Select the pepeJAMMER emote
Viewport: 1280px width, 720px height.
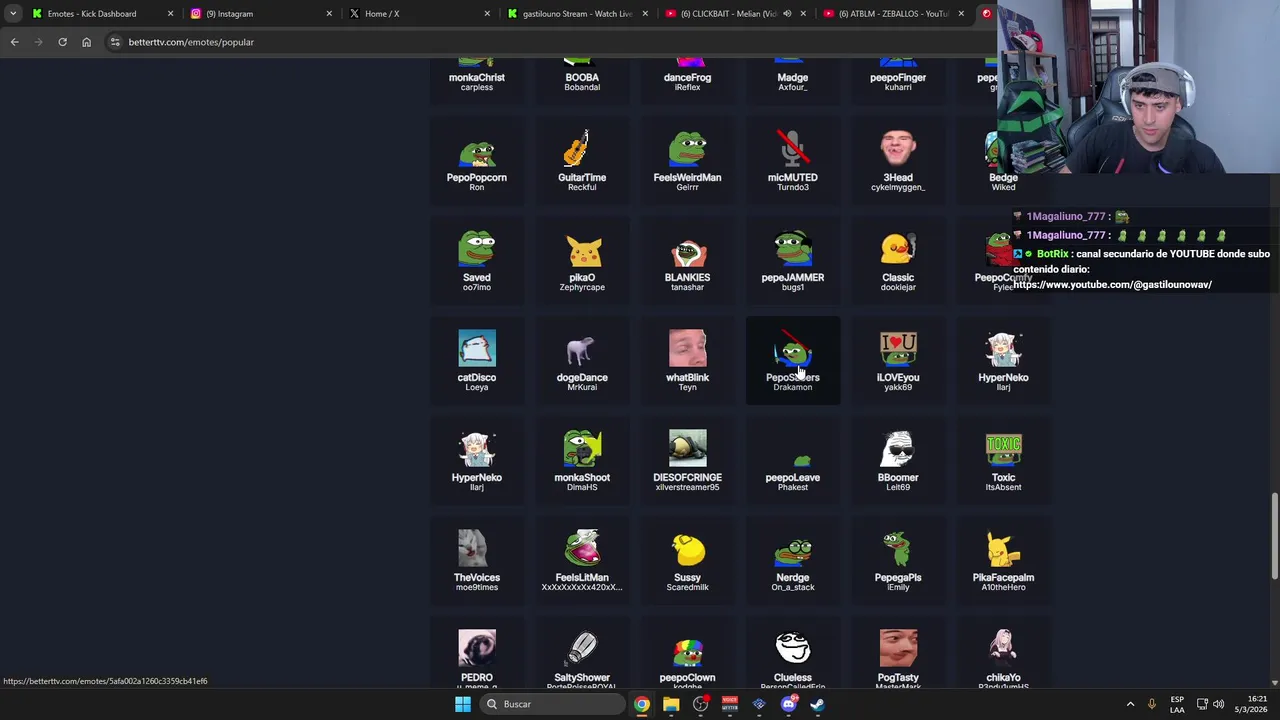coord(793,260)
